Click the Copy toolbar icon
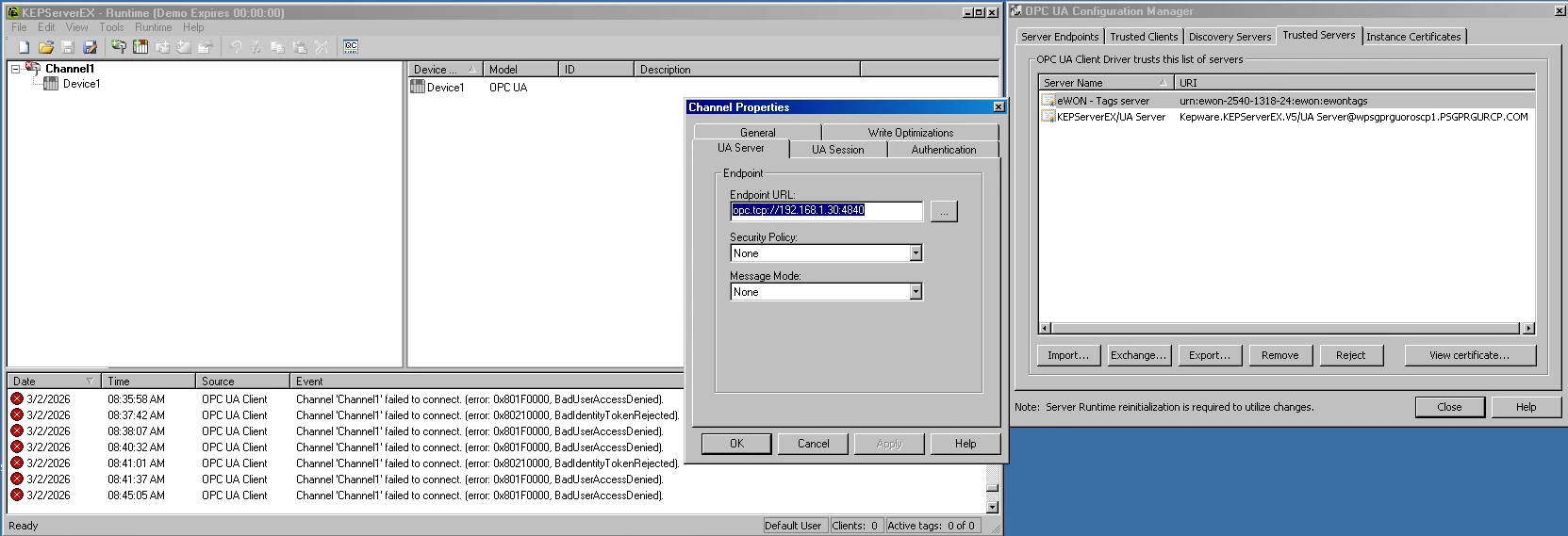The image size is (1568, 536). [x=277, y=47]
